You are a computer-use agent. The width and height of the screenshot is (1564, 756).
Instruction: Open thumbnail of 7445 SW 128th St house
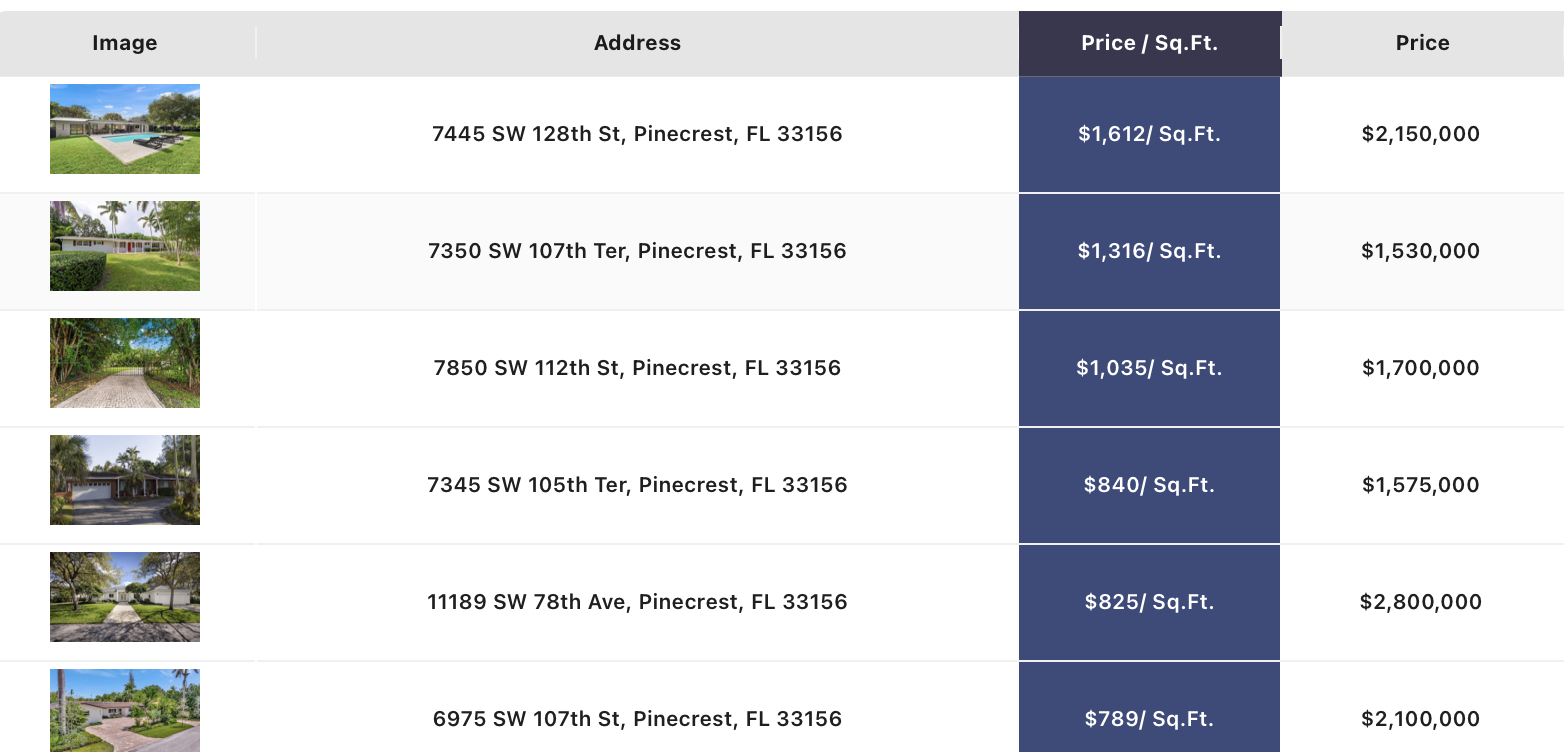[x=125, y=129]
